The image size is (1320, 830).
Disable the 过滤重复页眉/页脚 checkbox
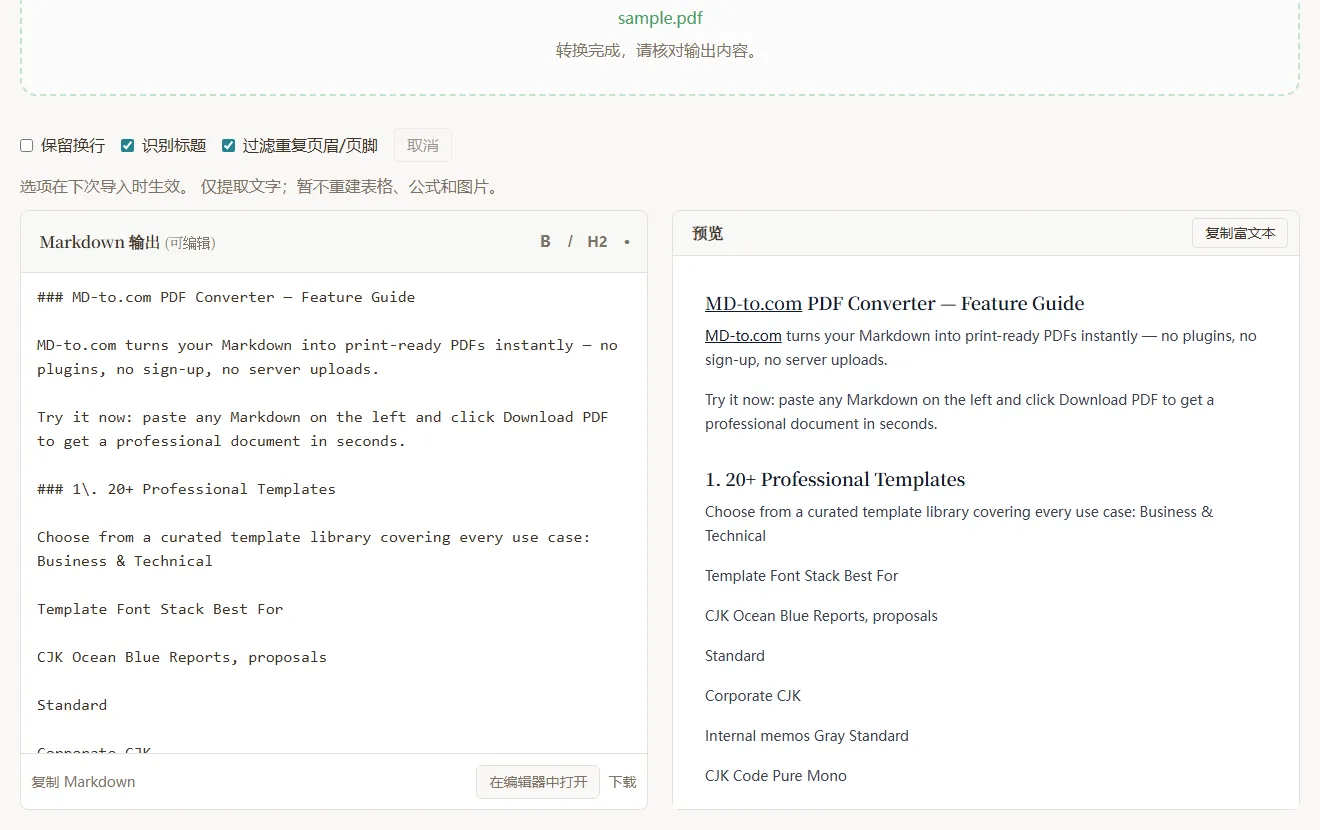(x=229, y=146)
